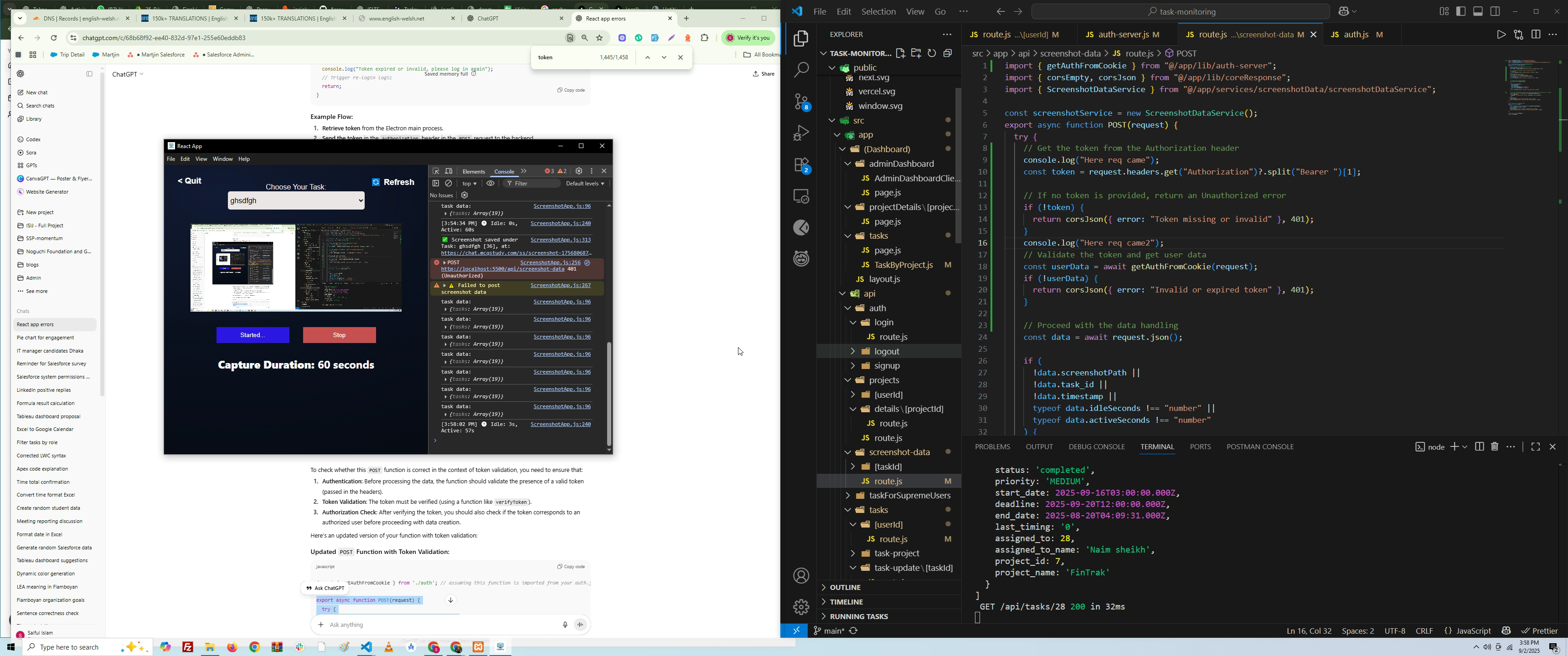Open the Search view in activity bar
This screenshot has height=656, width=1568.
(802, 70)
